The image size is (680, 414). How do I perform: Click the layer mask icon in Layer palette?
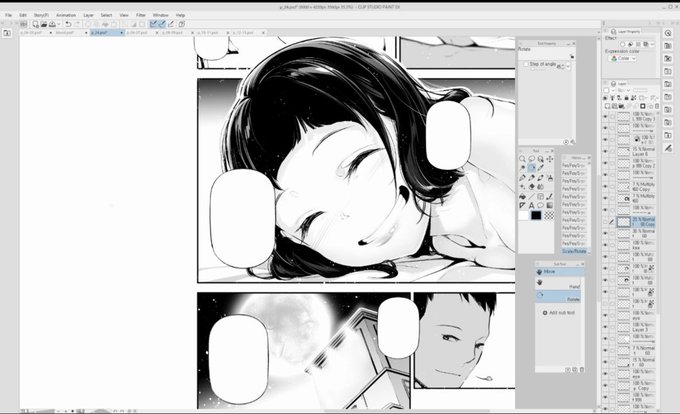coord(643,106)
